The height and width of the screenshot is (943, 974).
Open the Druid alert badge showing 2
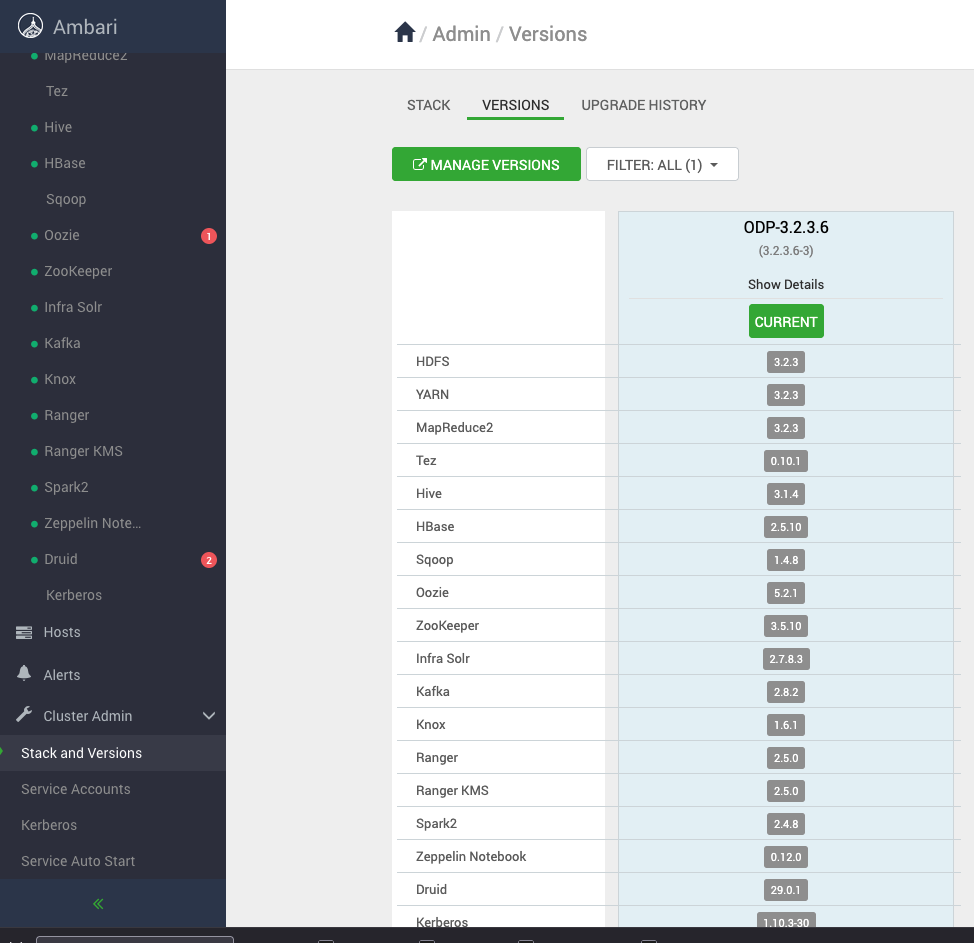click(x=209, y=560)
